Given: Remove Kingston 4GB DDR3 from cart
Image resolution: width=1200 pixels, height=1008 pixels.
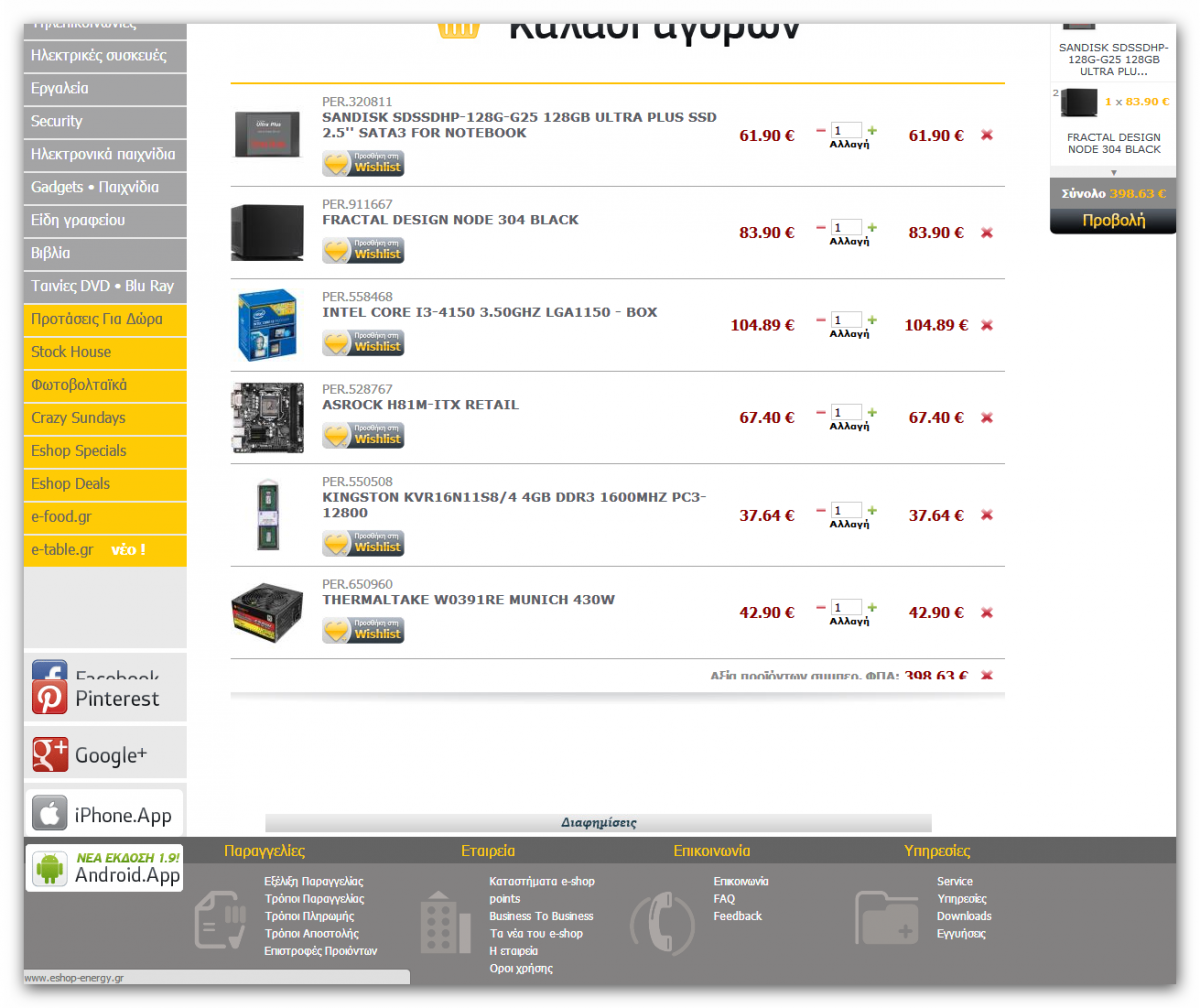Looking at the screenshot, I should point(987,515).
